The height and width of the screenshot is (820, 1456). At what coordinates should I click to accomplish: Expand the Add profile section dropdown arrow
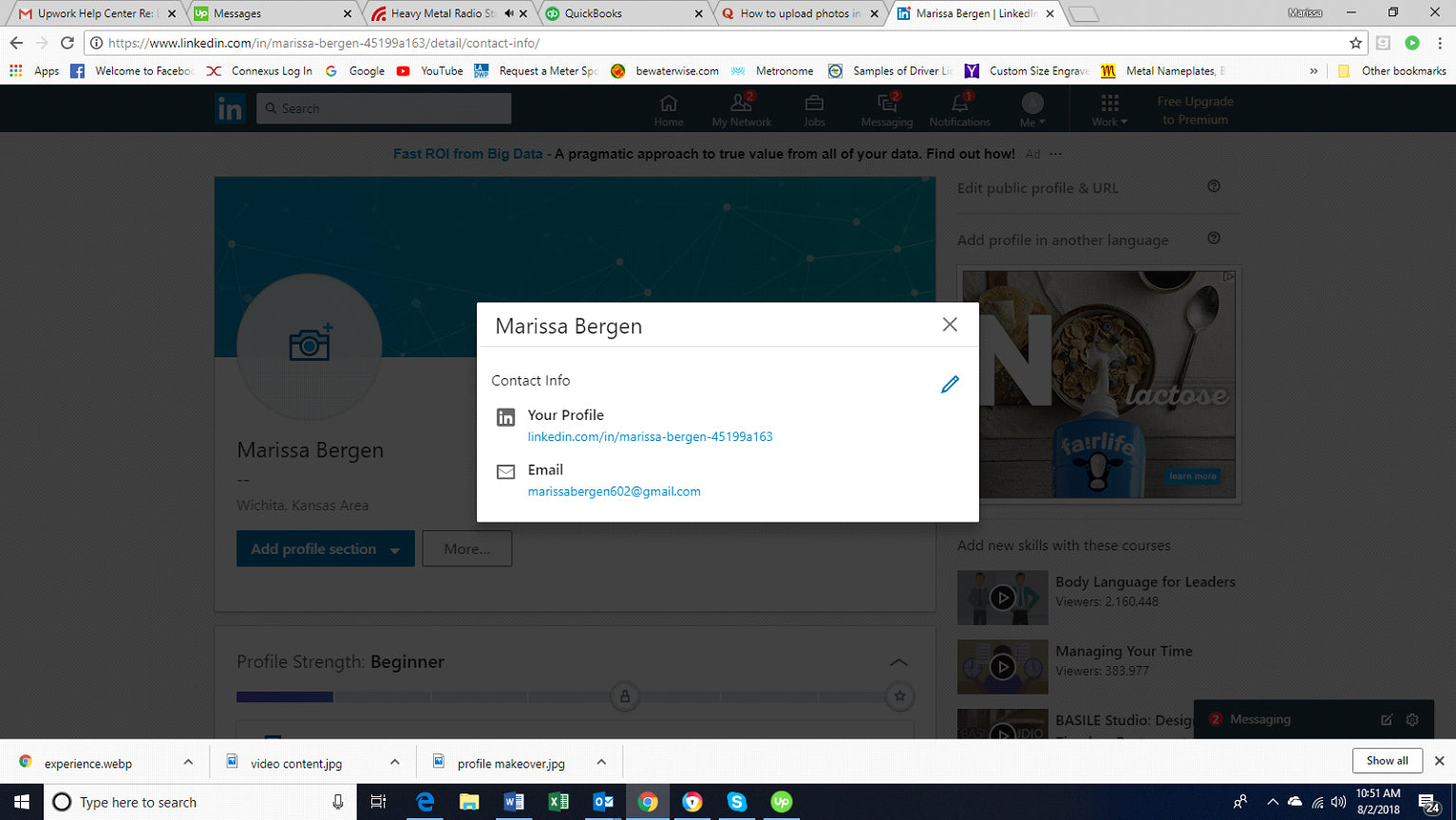(x=395, y=550)
